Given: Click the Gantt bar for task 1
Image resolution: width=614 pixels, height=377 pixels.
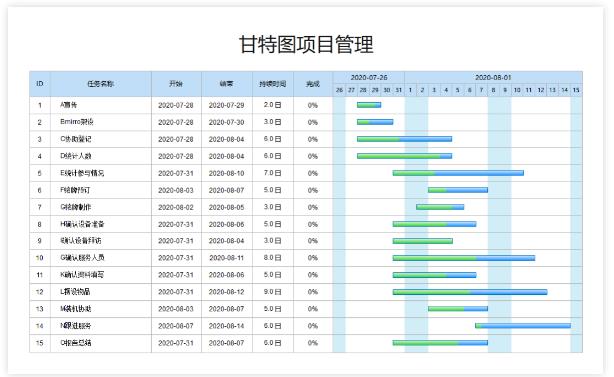Looking at the screenshot, I should click(369, 105).
